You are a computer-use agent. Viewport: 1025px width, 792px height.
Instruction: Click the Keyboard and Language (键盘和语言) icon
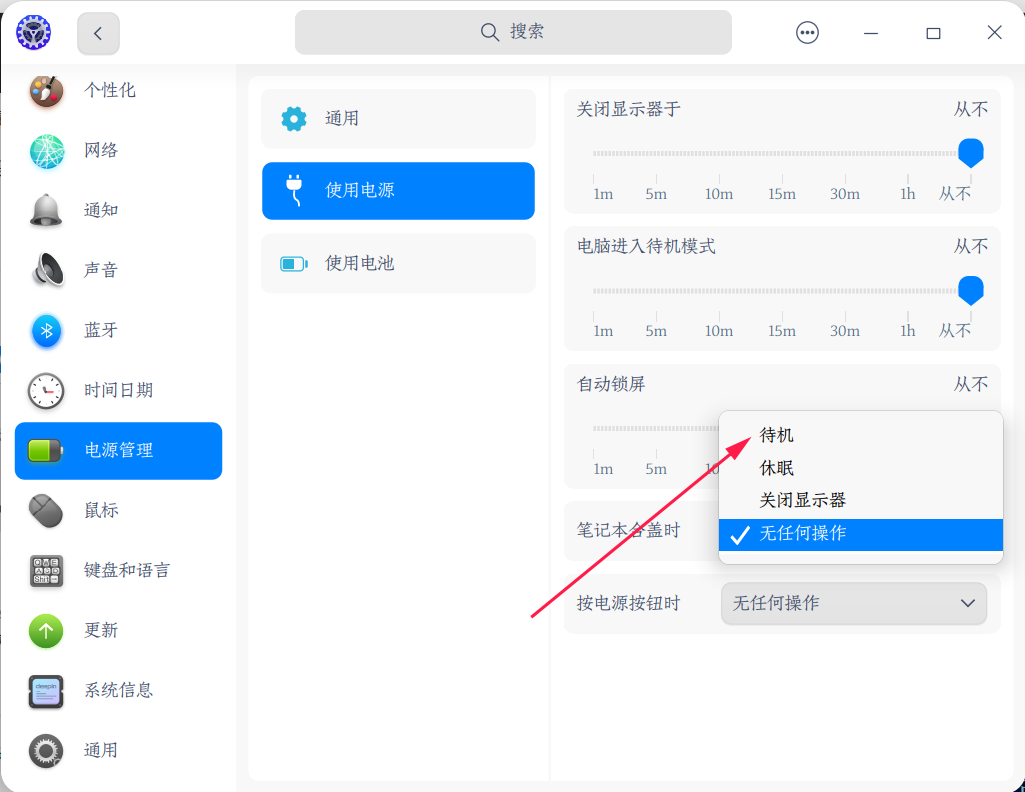[x=46, y=570]
